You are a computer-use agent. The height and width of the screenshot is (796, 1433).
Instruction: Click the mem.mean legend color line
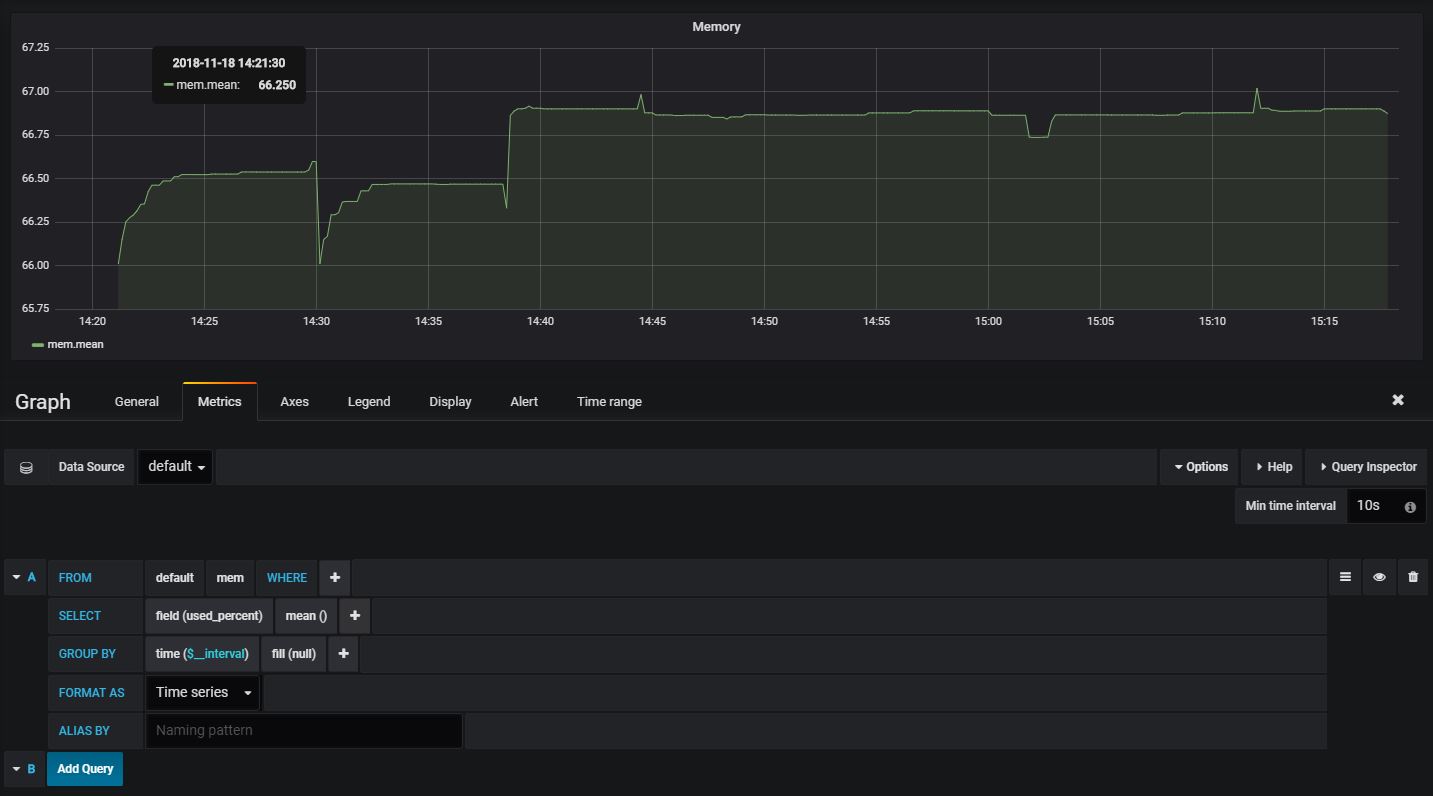point(37,345)
